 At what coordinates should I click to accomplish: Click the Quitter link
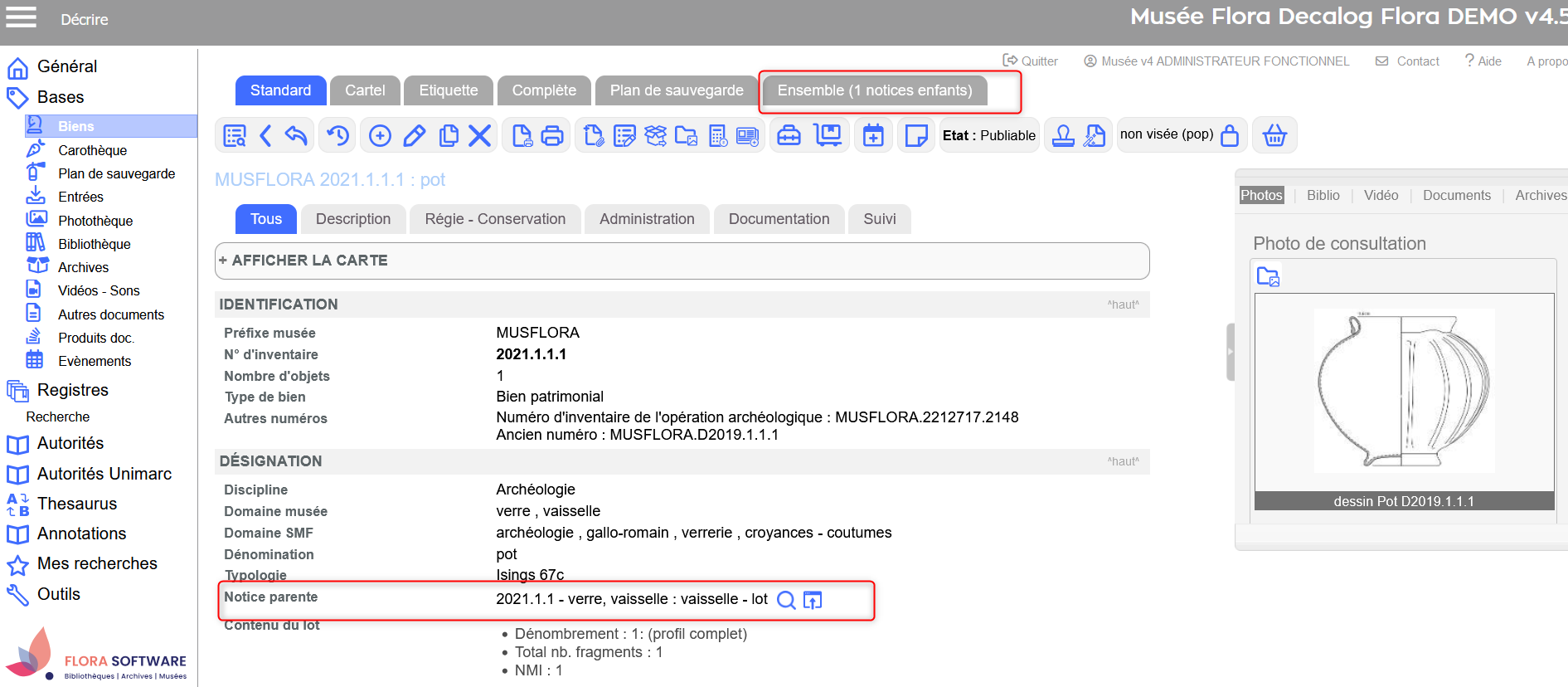point(1031,61)
